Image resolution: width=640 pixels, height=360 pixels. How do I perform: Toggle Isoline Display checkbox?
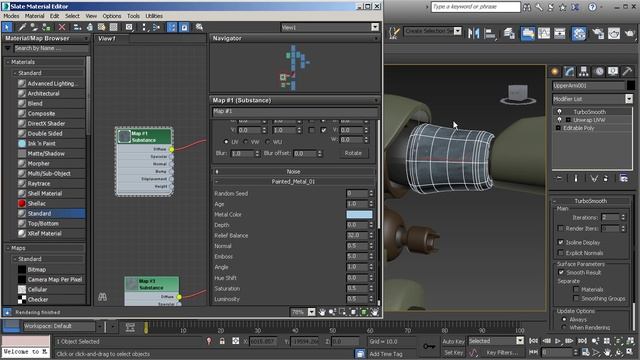[x=560, y=242]
